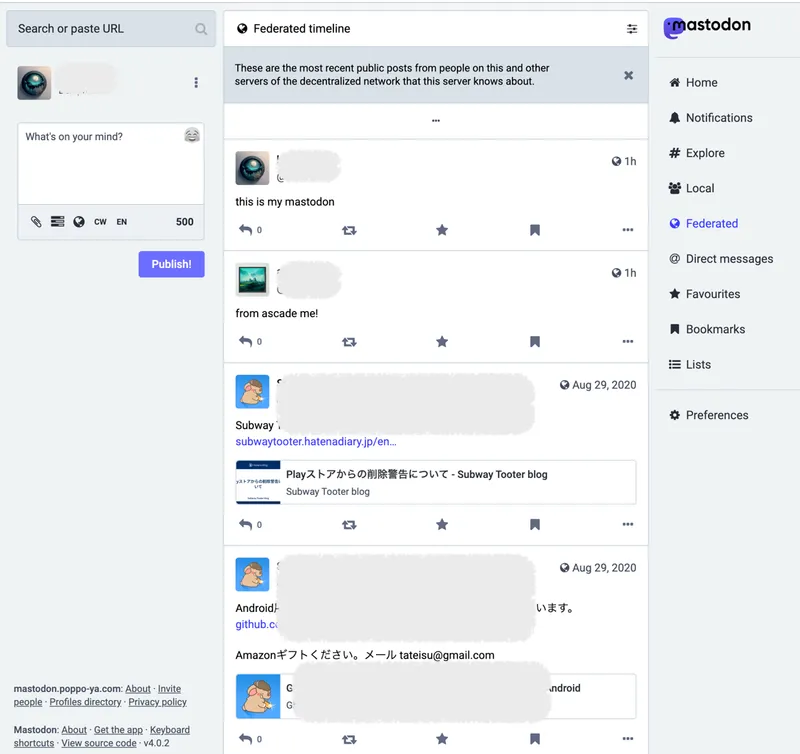Viewport: 800px width, 754px height.
Task: Favourite the 'this is my mastodon' post
Action: pyautogui.click(x=442, y=230)
